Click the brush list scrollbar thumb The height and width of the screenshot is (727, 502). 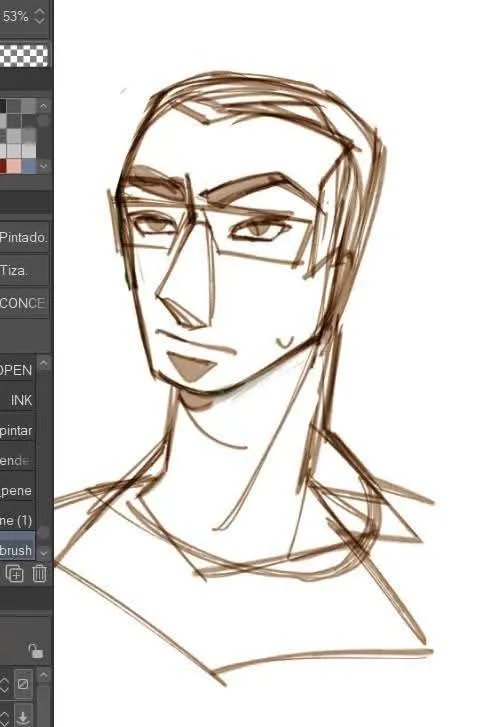(x=43, y=532)
